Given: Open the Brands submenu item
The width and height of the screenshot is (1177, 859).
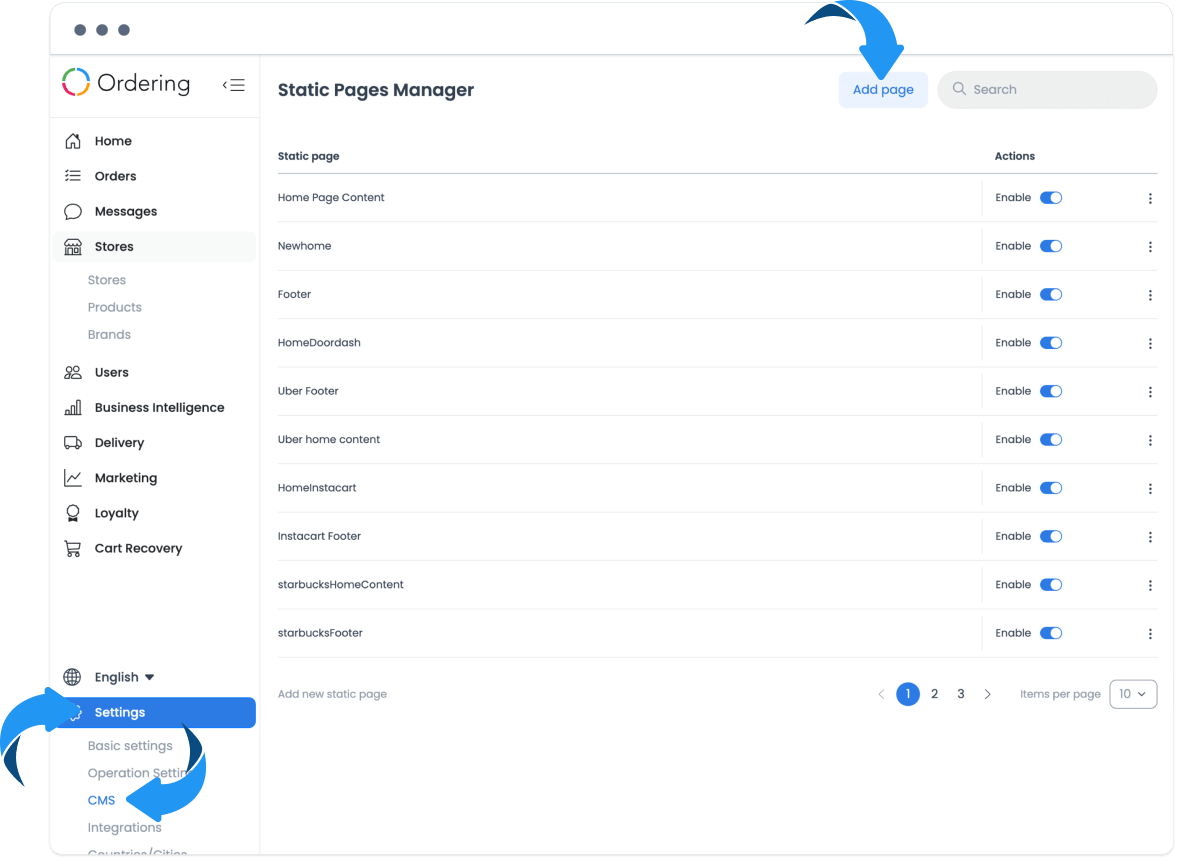Looking at the screenshot, I should 110,335.
